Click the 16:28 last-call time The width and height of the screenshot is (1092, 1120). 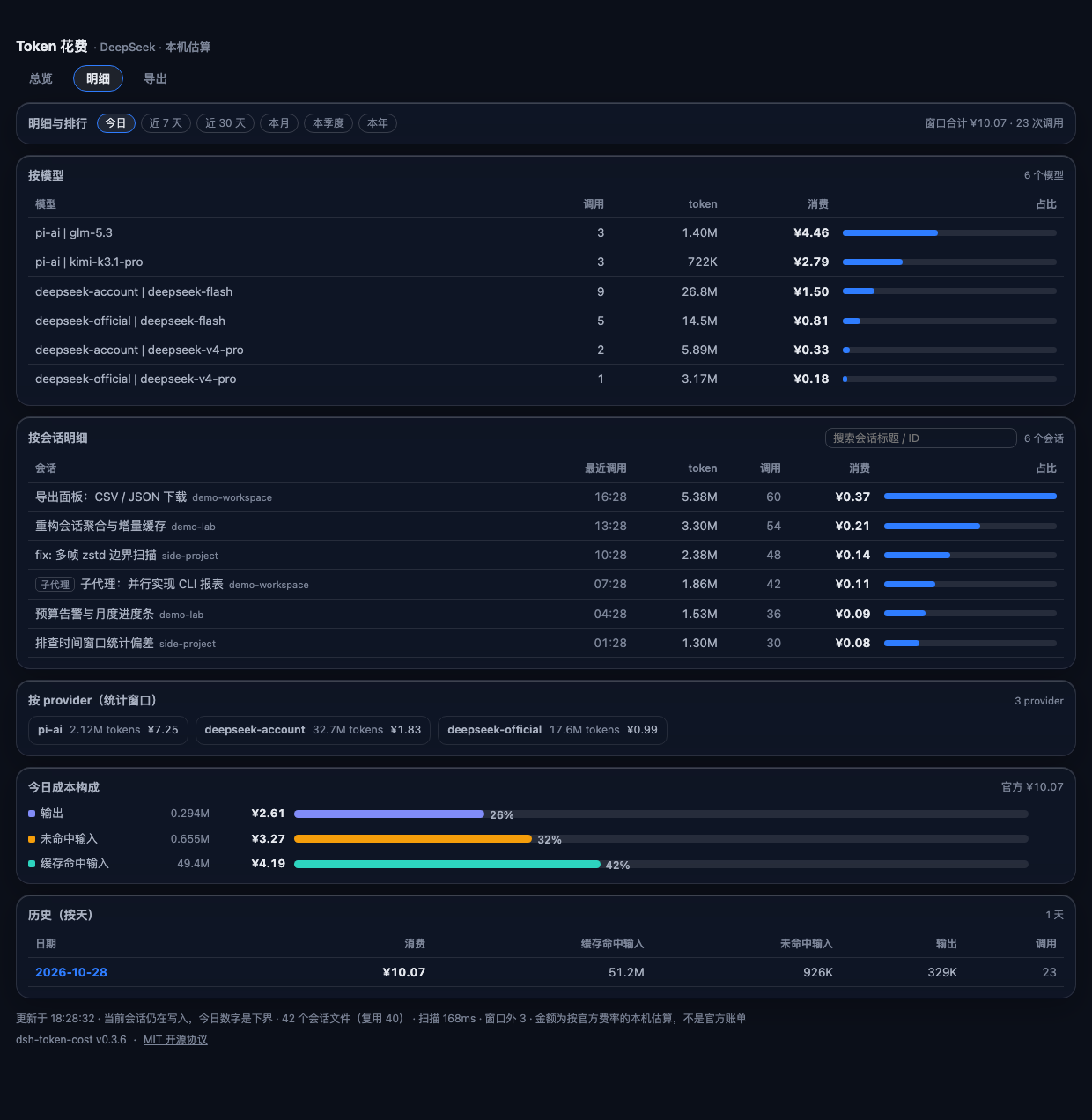click(x=610, y=497)
